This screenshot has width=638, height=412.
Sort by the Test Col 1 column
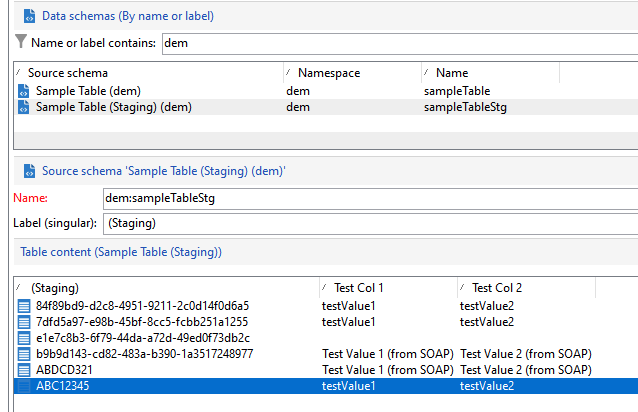360,287
